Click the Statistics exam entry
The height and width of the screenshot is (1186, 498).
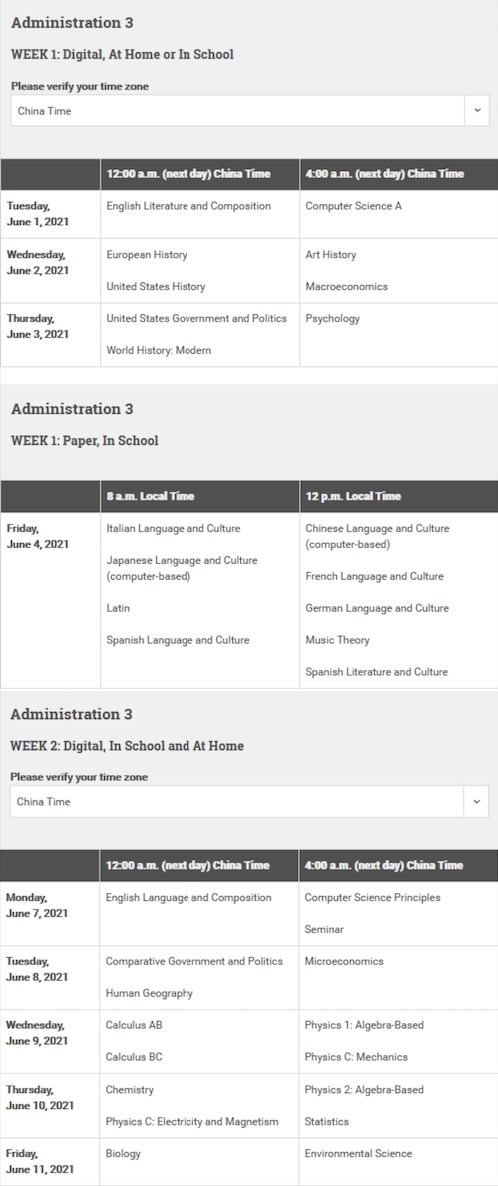pyautogui.click(x=327, y=1121)
